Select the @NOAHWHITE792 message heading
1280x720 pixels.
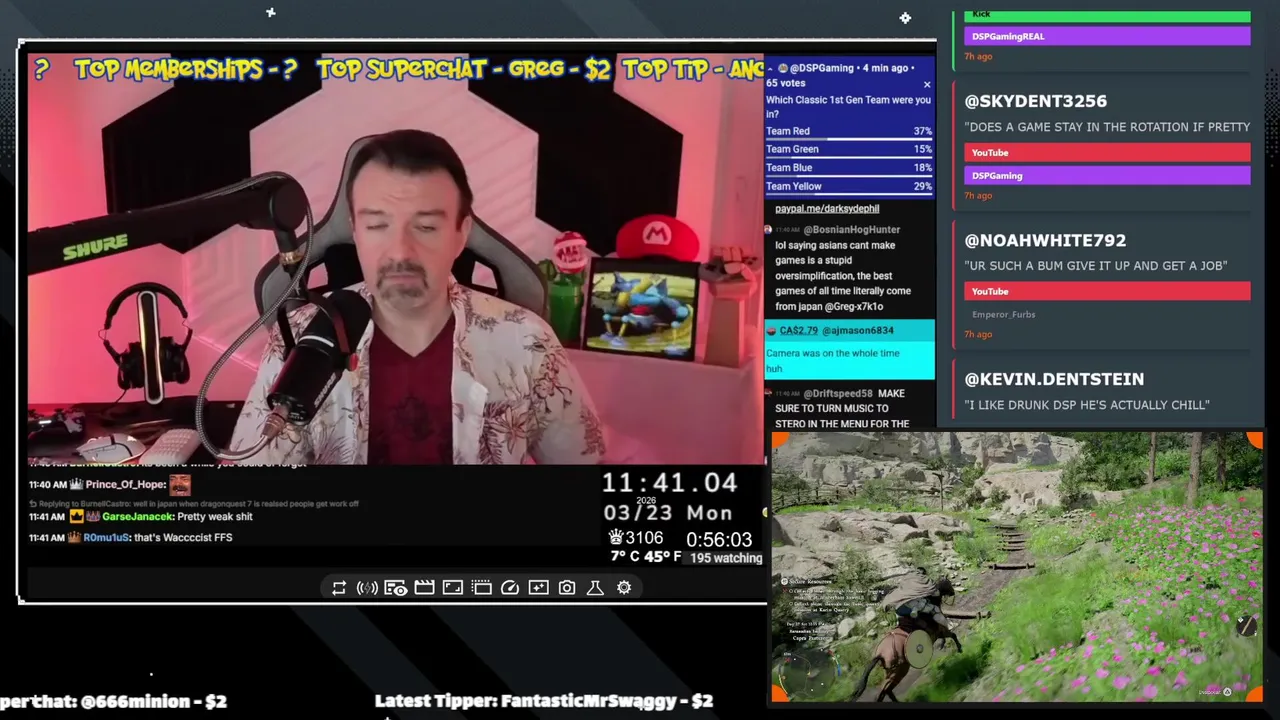pos(1045,240)
